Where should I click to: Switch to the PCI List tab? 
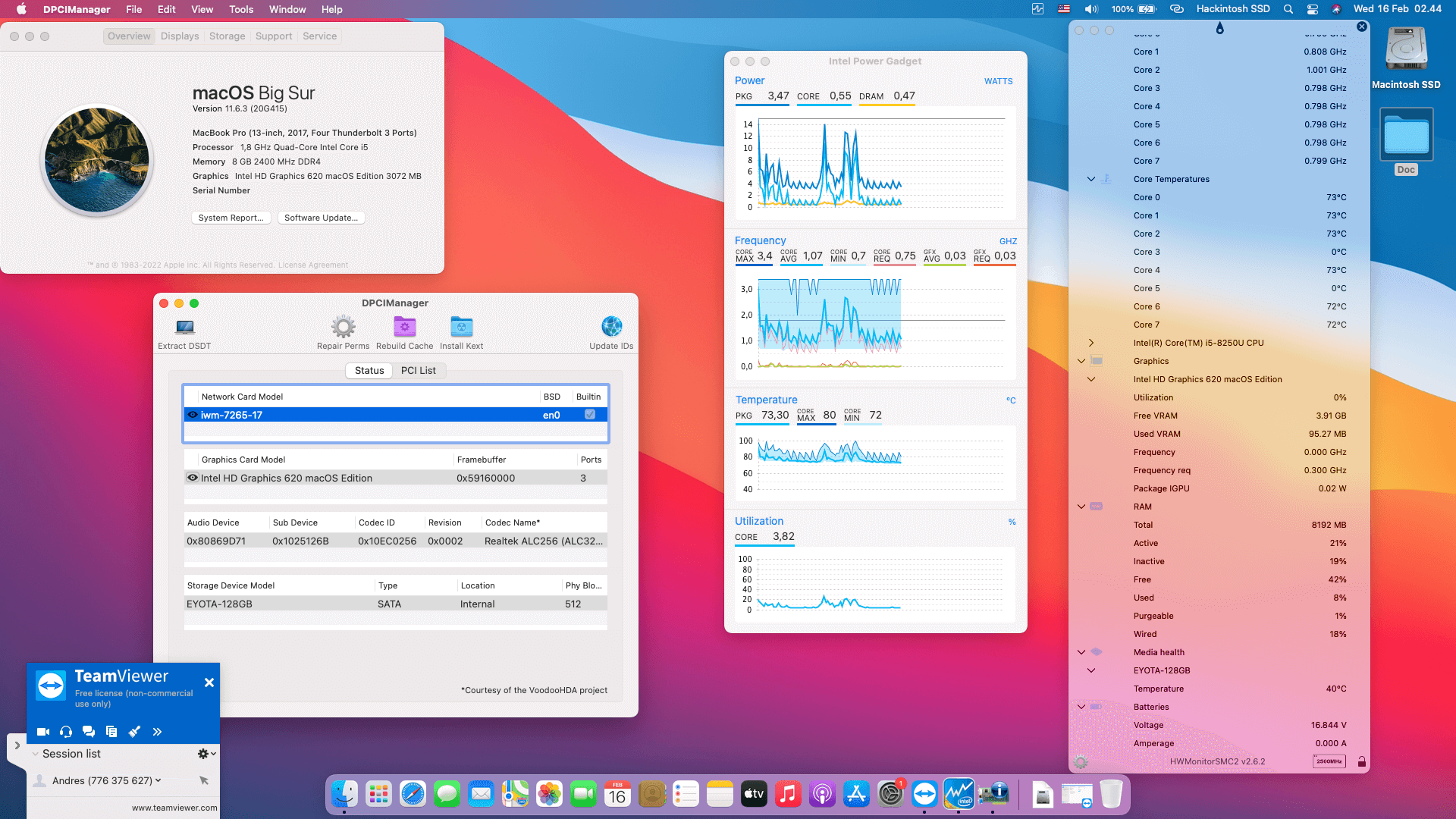(x=419, y=370)
